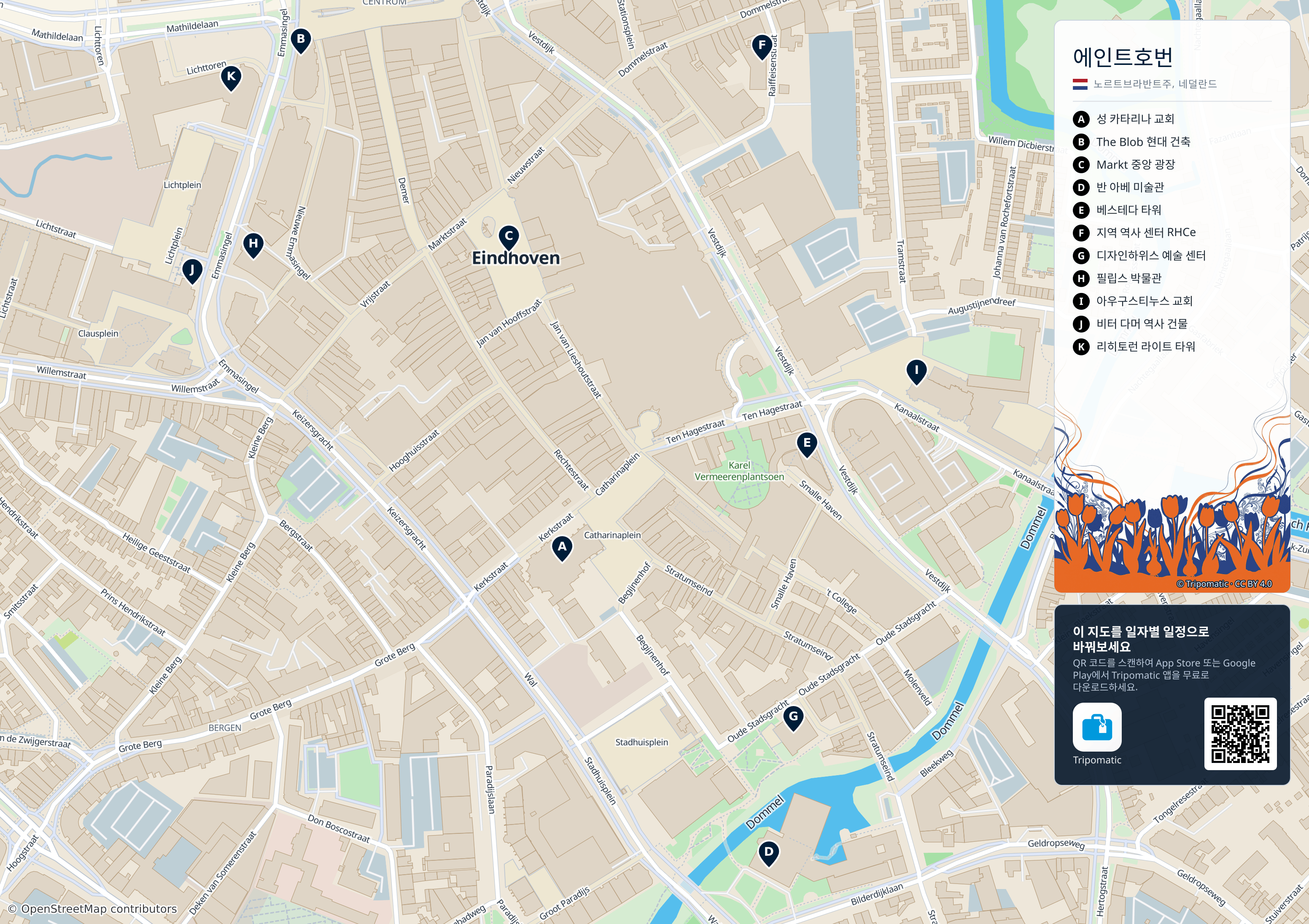Click the 'BERGEN' district label

pyautogui.click(x=225, y=728)
